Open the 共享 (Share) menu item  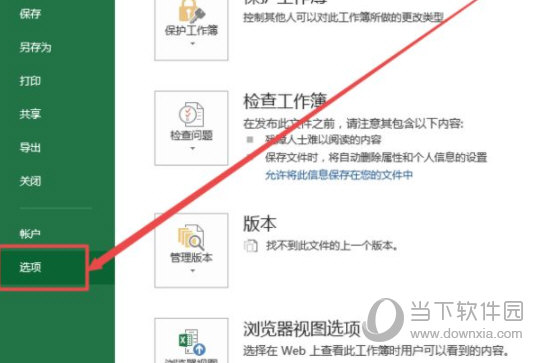click(x=30, y=114)
